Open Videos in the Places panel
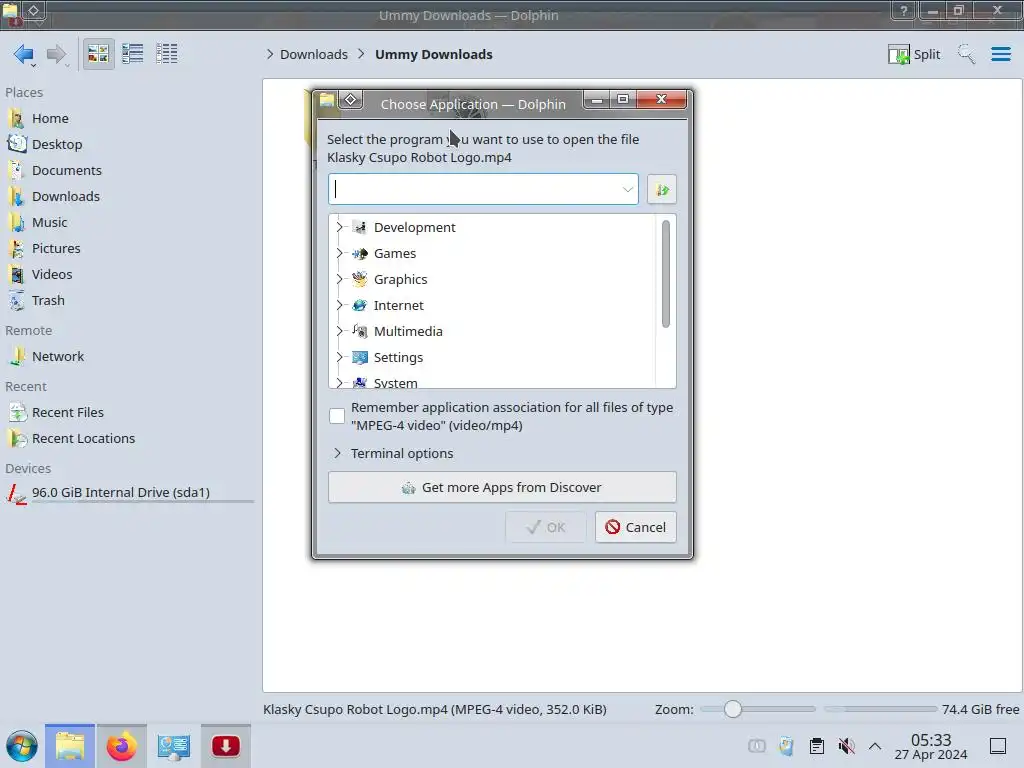Image resolution: width=1024 pixels, height=768 pixels. pos(52,275)
